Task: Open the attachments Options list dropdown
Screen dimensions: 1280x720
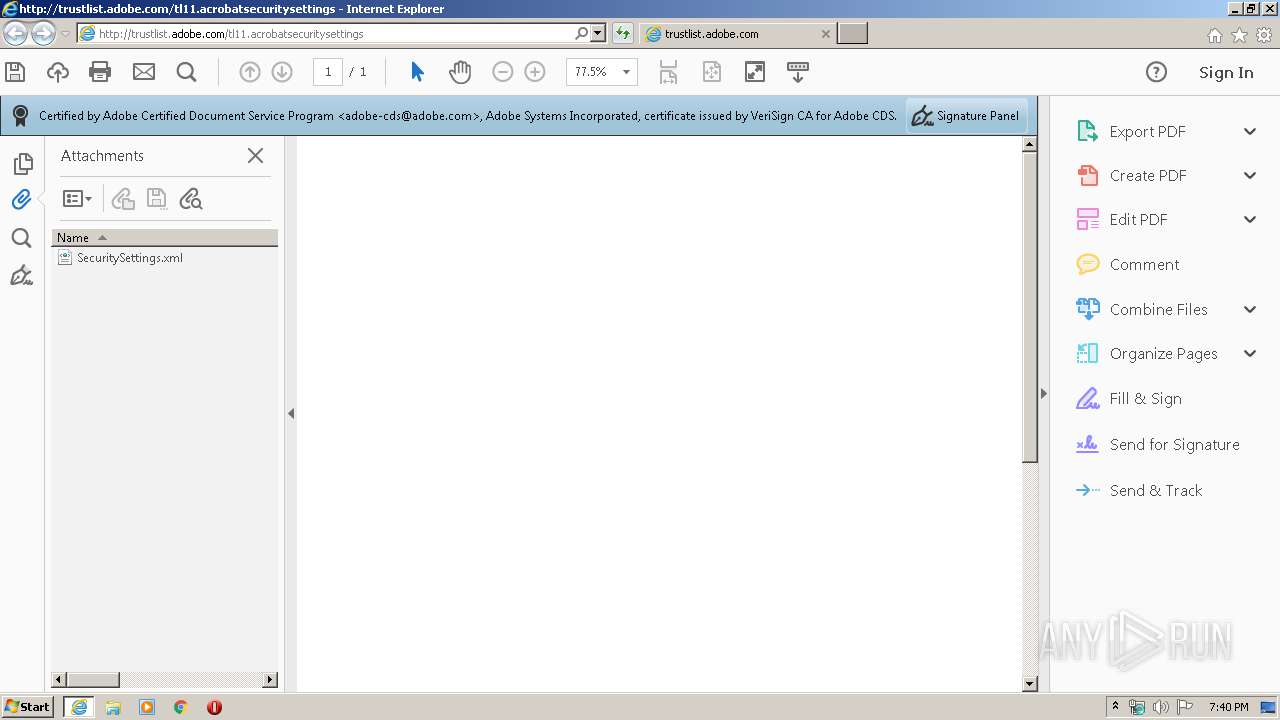Action: tap(77, 199)
